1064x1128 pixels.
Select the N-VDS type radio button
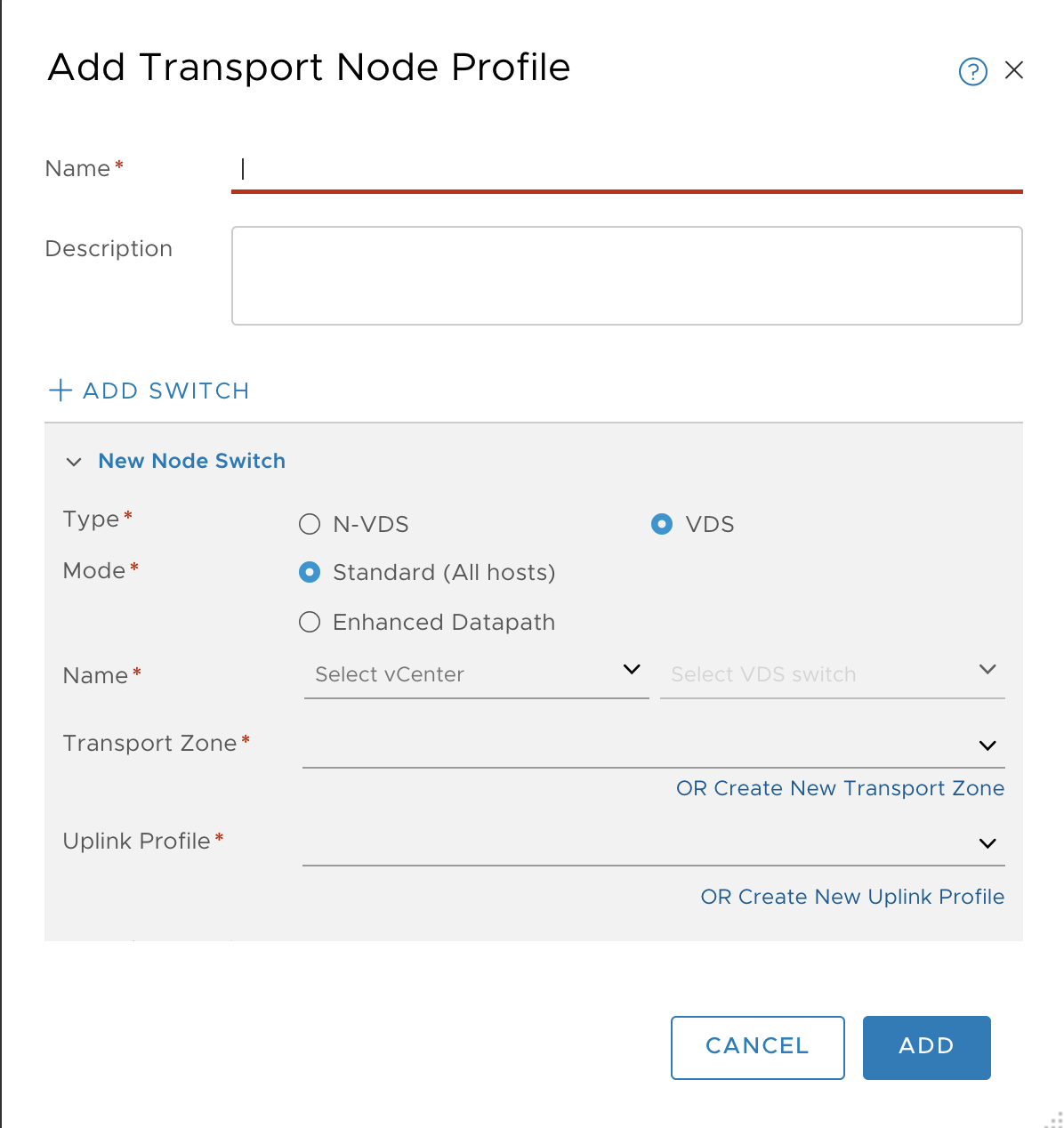click(310, 524)
